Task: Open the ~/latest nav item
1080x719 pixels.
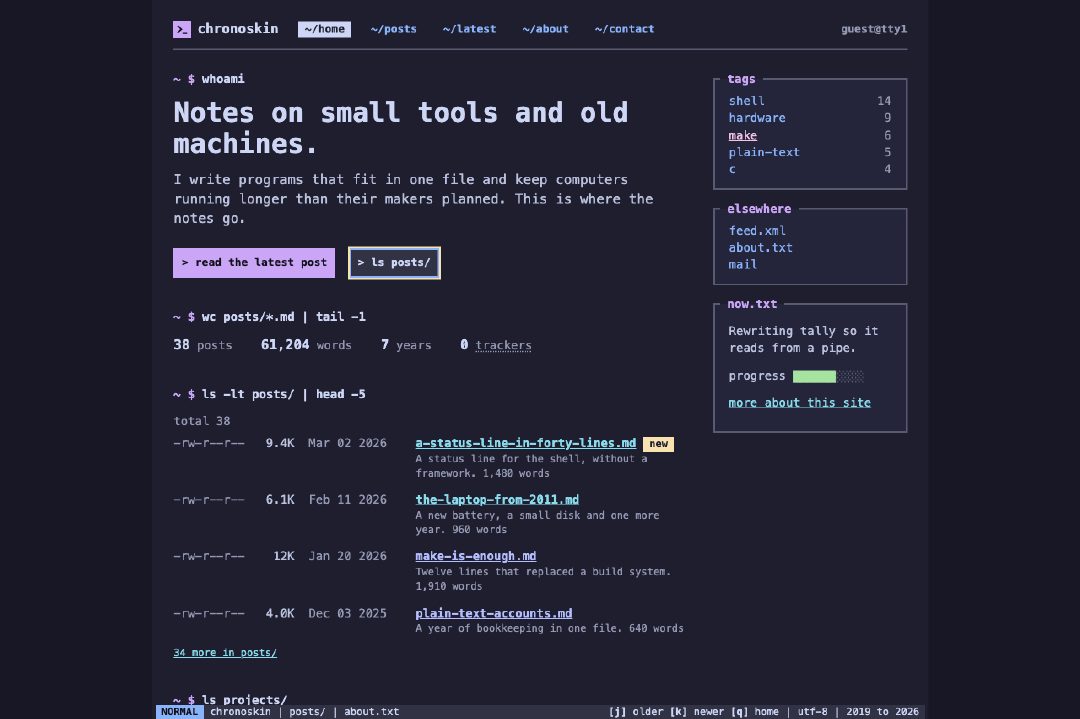Action: (x=469, y=29)
